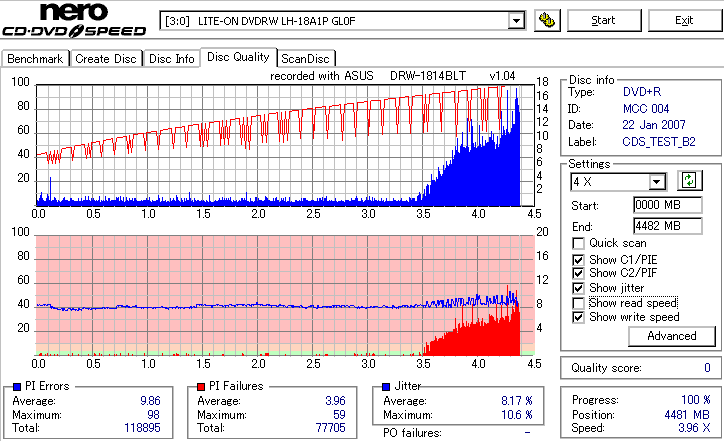Uncheck Show C1/PIE option
Image resolution: width=724 pixels, height=441 pixels.
point(578,260)
